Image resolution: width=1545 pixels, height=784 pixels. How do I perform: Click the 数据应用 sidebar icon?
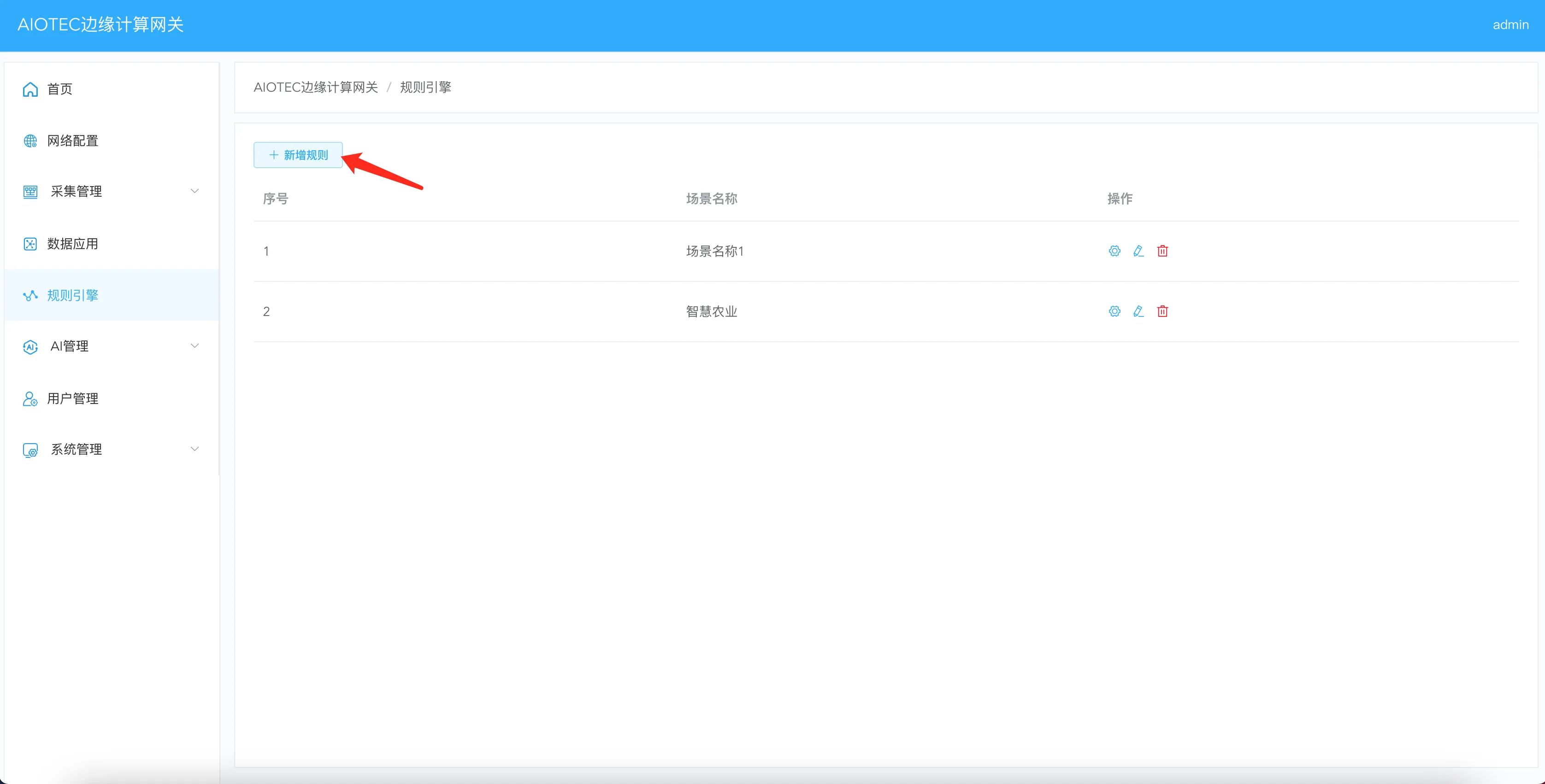click(x=30, y=244)
